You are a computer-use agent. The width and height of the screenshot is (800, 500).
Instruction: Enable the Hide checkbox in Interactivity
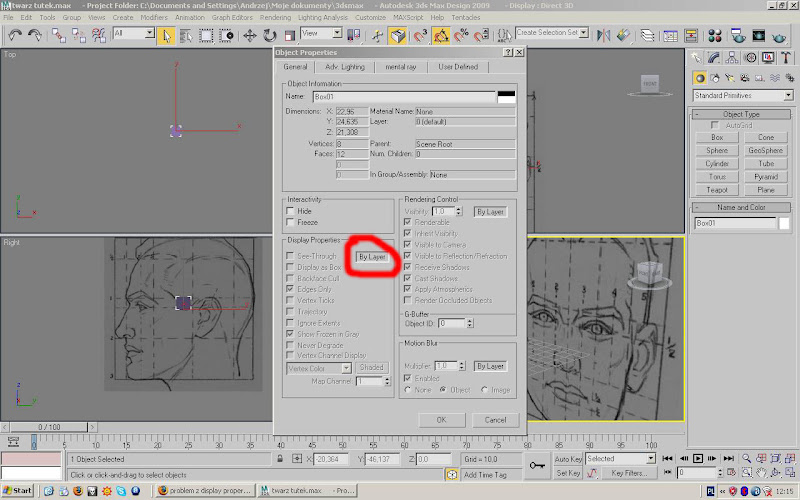click(x=291, y=211)
